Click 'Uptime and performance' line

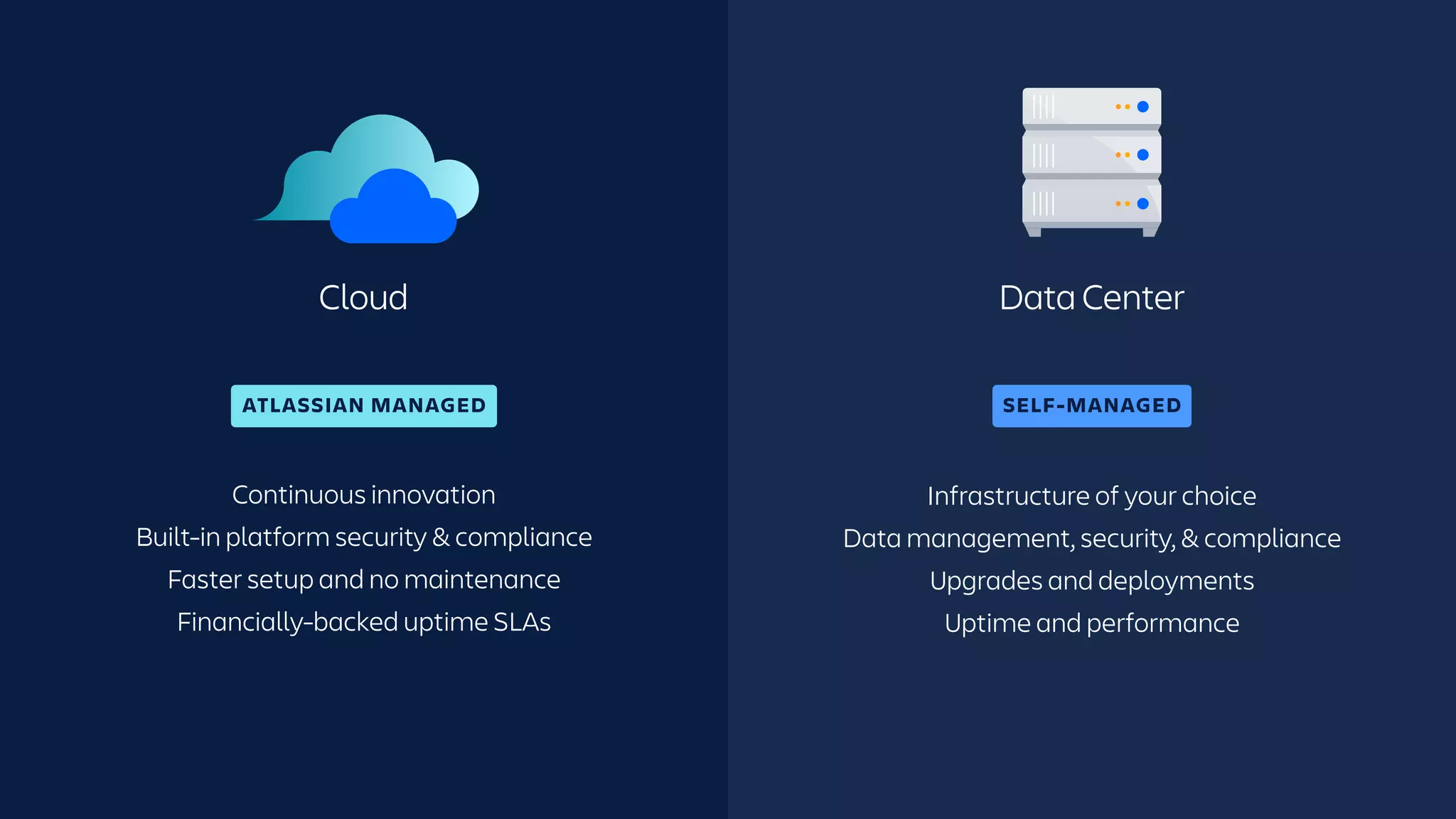(1092, 623)
